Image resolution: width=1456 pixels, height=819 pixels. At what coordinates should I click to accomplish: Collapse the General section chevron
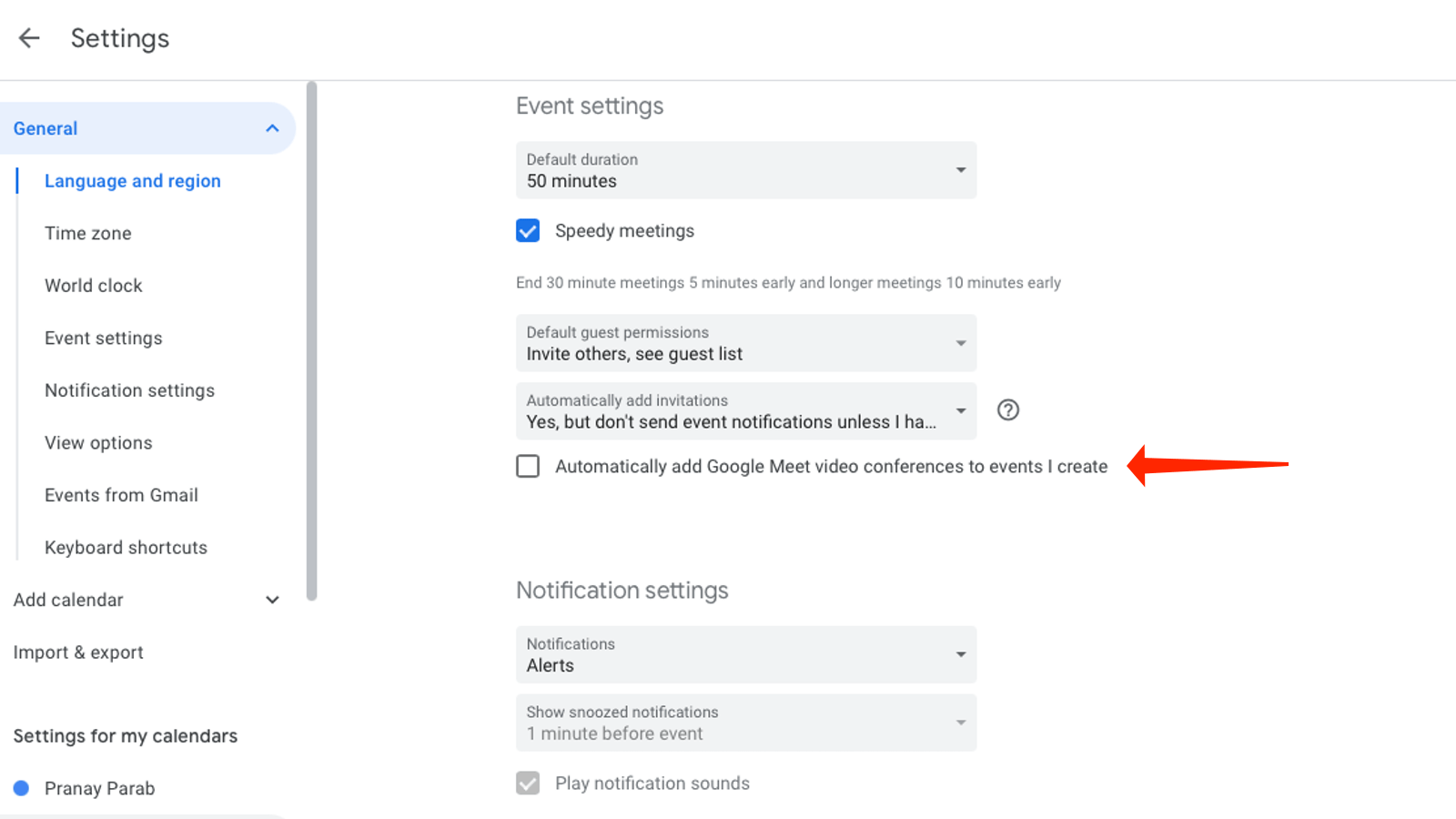point(272,128)
